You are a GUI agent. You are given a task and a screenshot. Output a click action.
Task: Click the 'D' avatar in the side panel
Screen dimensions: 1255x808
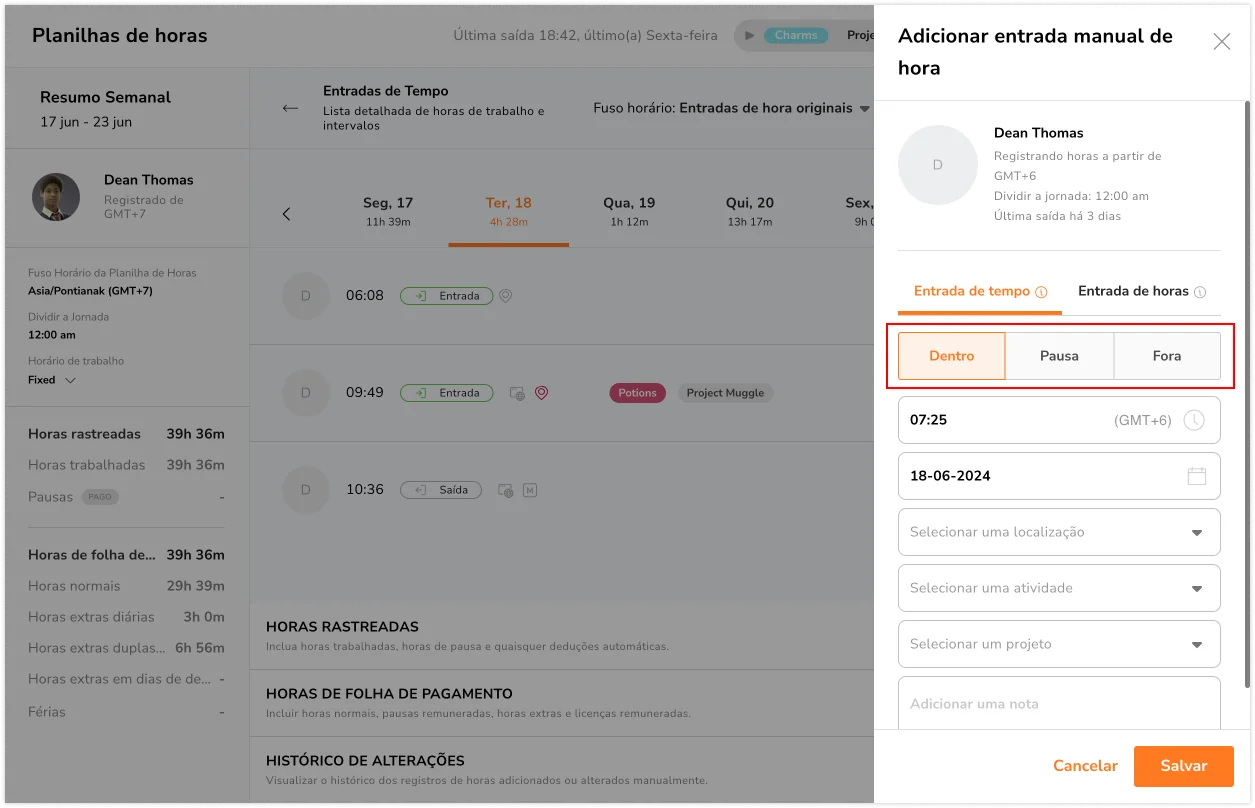pos(937,165)
